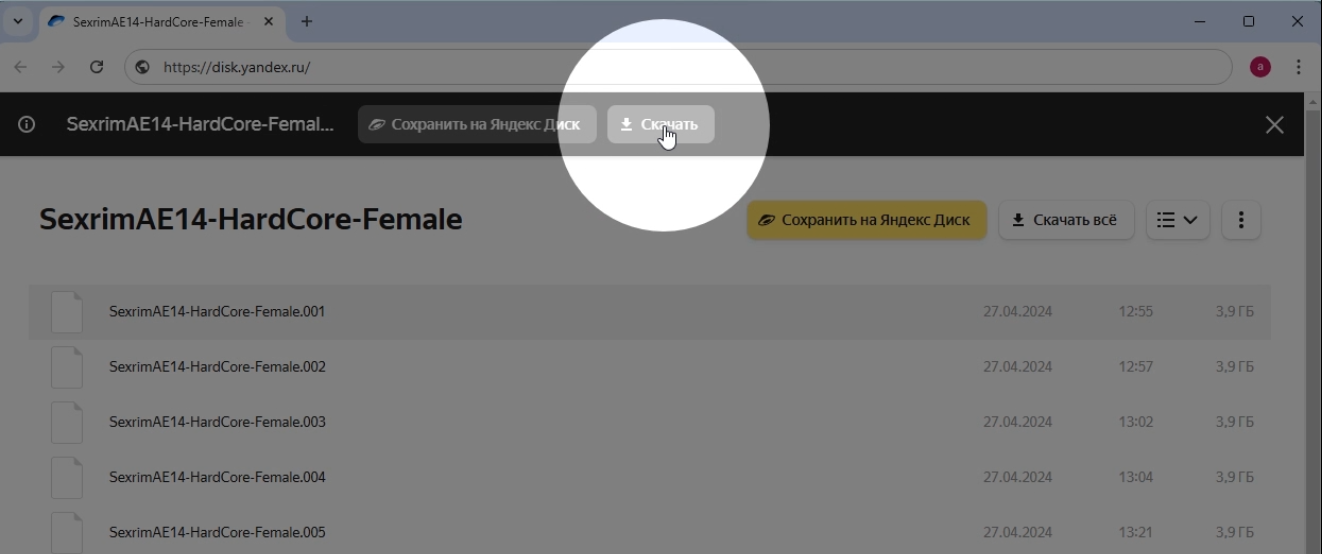Open the Chrome tab search chevron
The width and height of the screenshot is (1322, 554).
tap(17, 21)
